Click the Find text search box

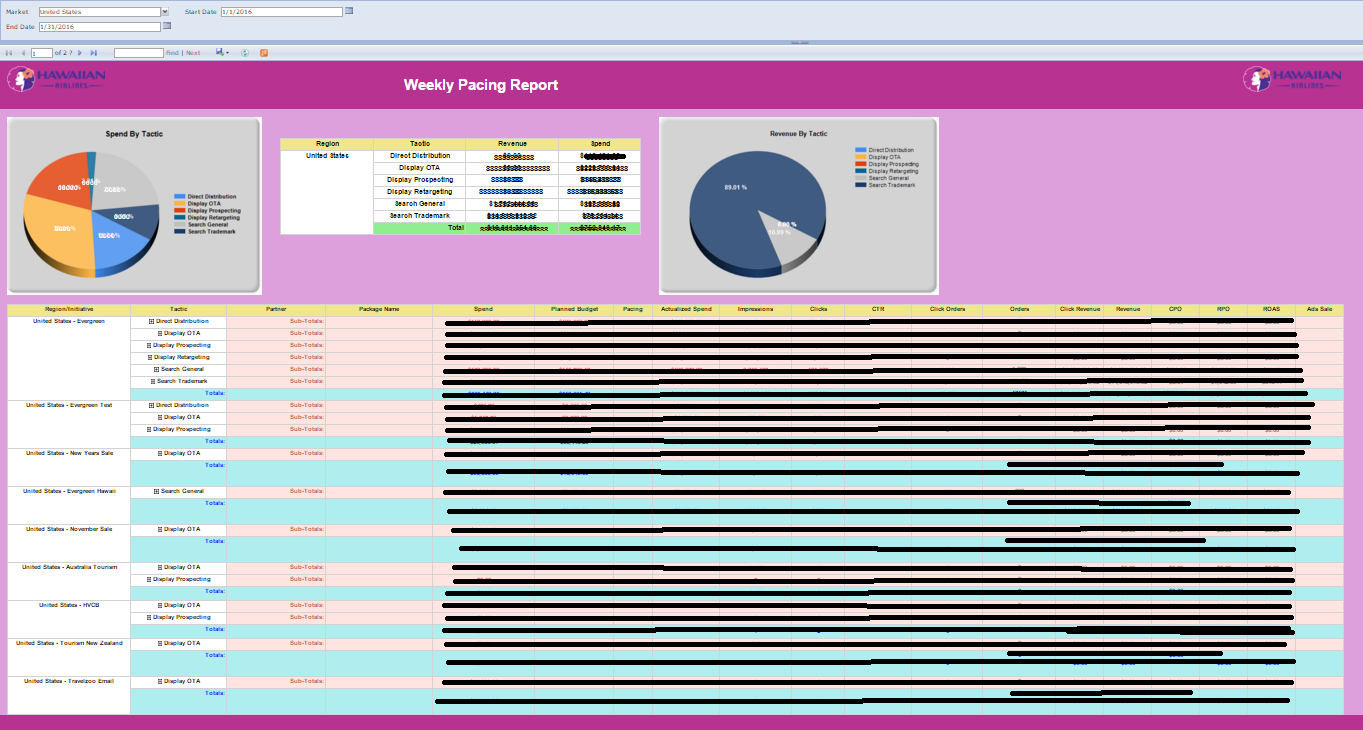(x=138, y=53)
